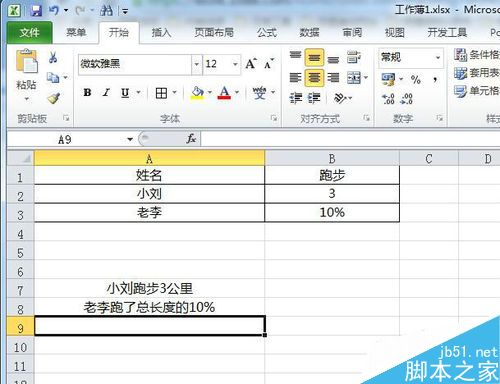Click the Excel application icon in title bar
Image resolution: width=500 pixels, height=384 pixels.
[x=14, y=11]
